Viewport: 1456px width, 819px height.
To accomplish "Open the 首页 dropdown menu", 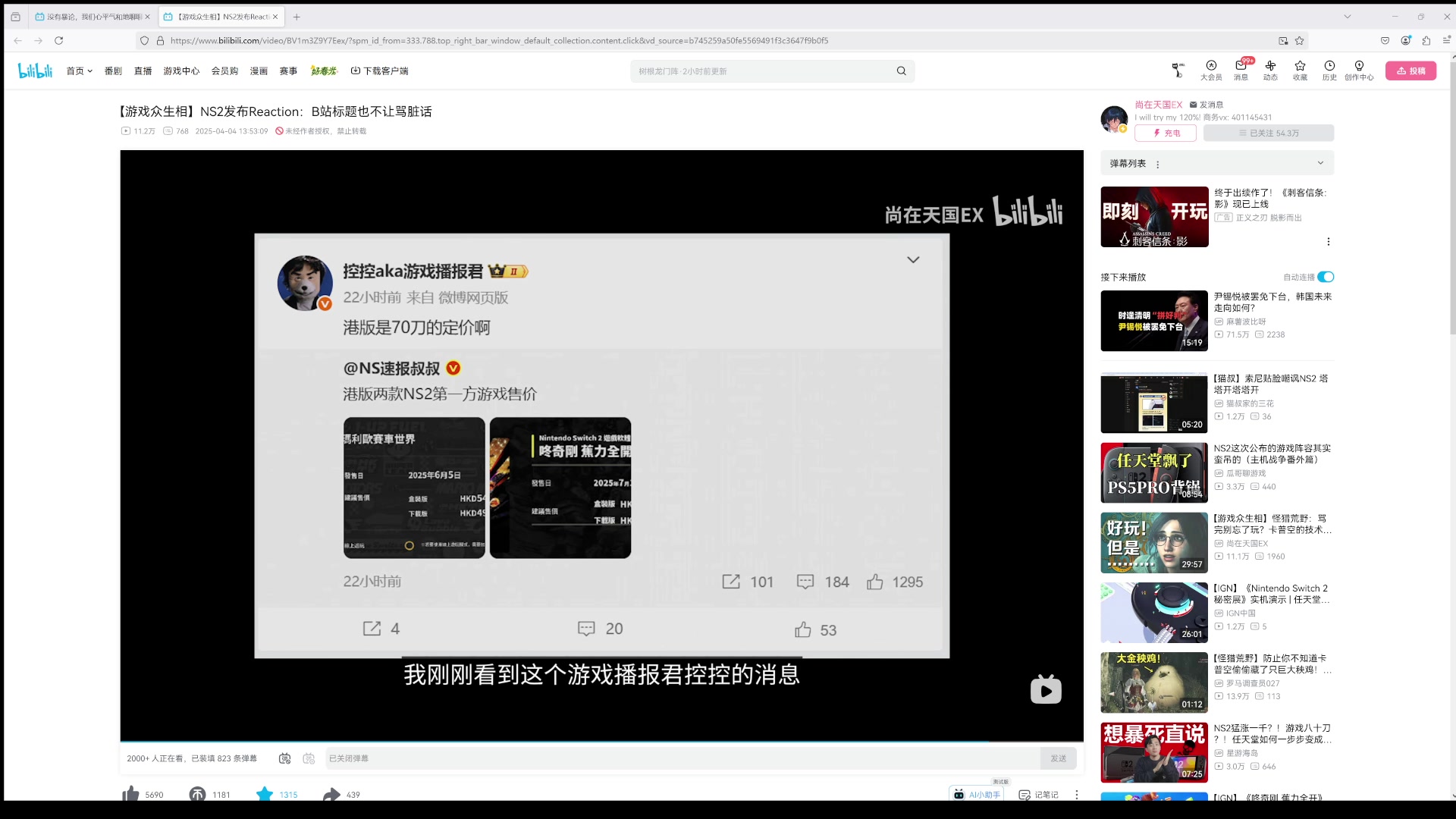I will (x=79, y=71).
